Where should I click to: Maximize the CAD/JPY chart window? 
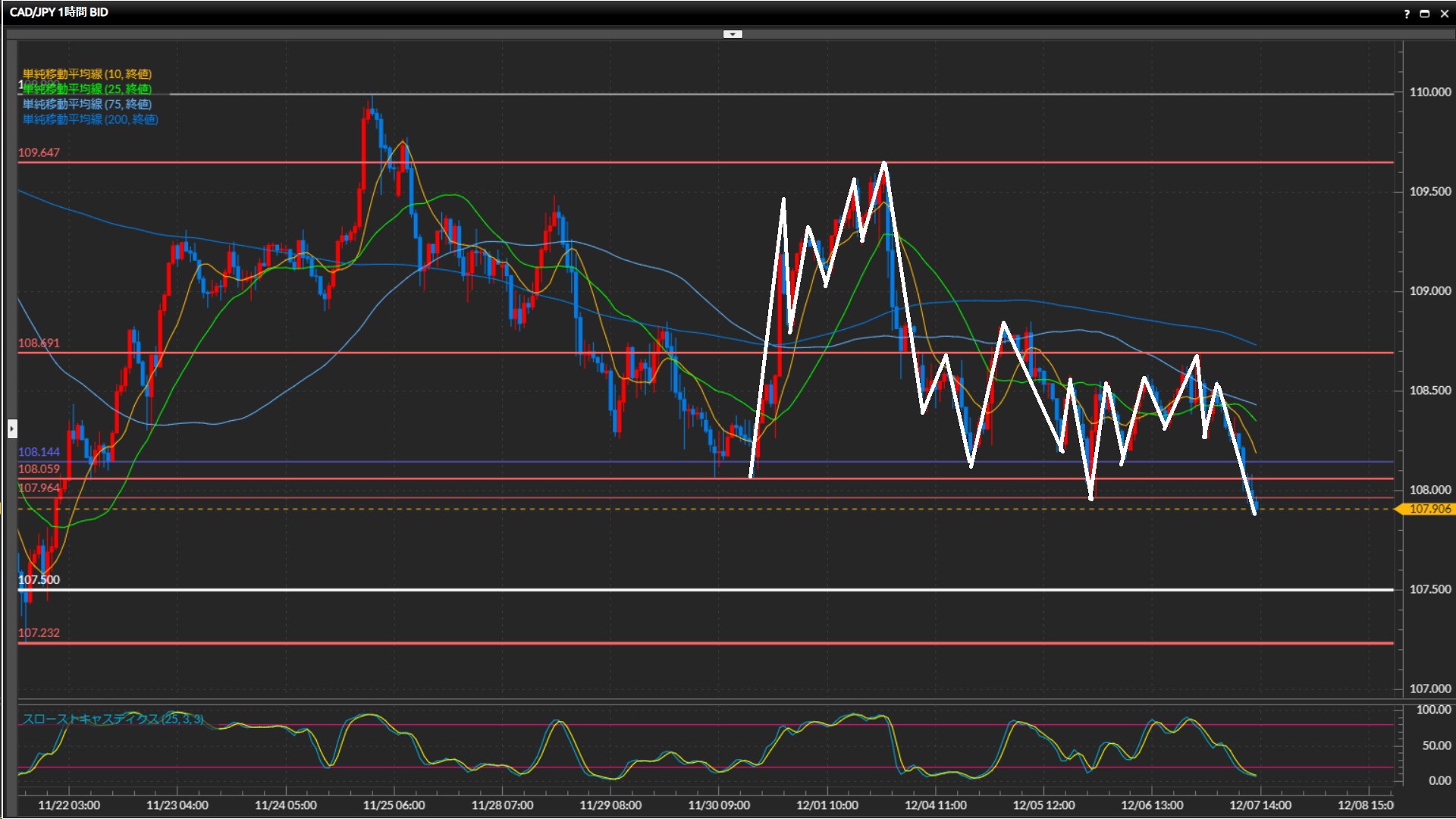coord(1425,14)
